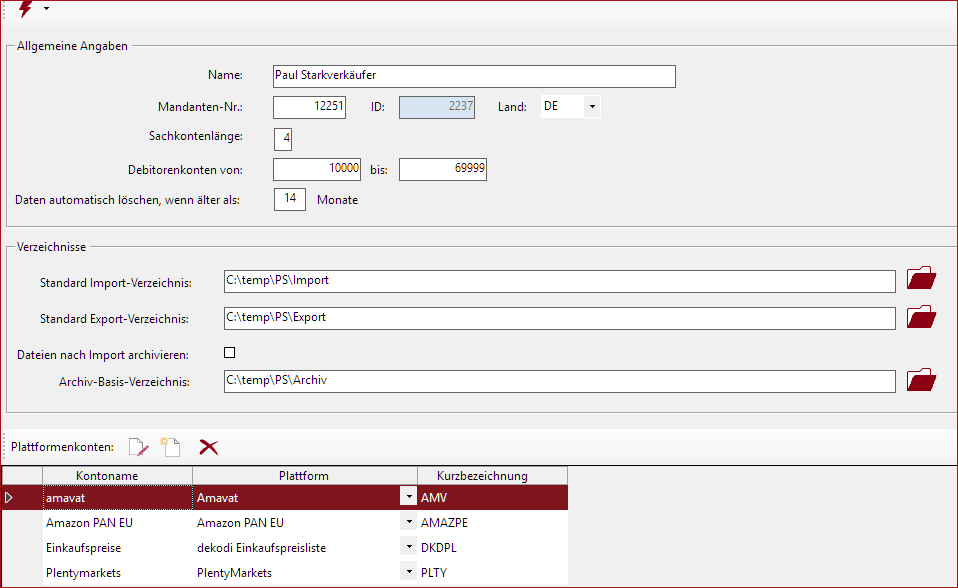The height and width of the screenshot is (588, 958).
Task: Expand the Plattform dropdown in amavat row
Action: [407, 496]
